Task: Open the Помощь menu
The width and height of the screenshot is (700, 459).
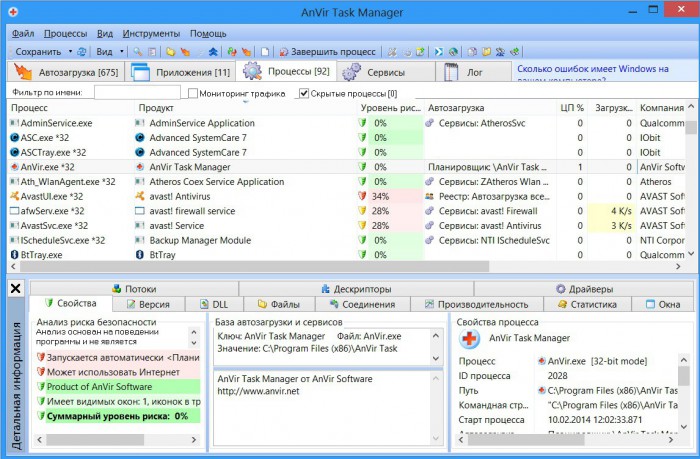Action: click(x=208, y=33)
